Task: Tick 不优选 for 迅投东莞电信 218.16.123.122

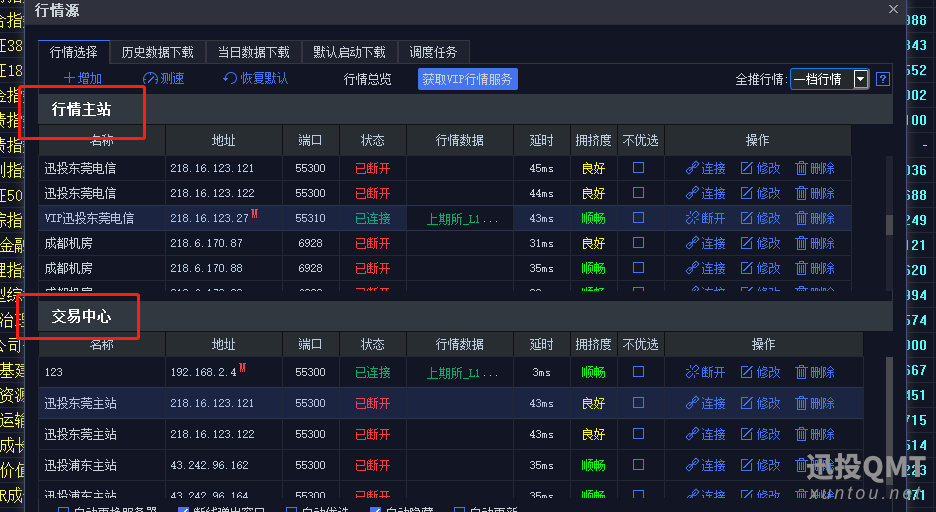Action: 638,193
